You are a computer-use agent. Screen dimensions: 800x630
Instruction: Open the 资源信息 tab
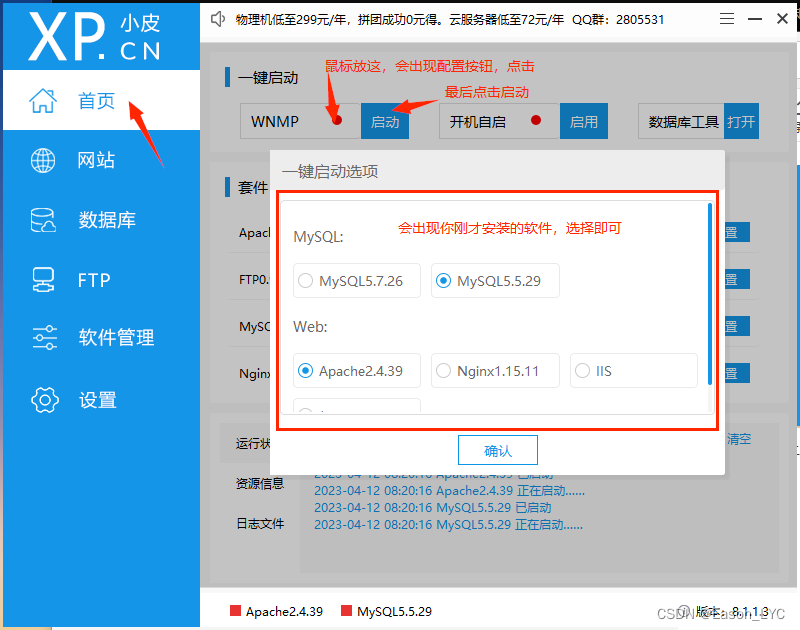click(x=260, y=483)
